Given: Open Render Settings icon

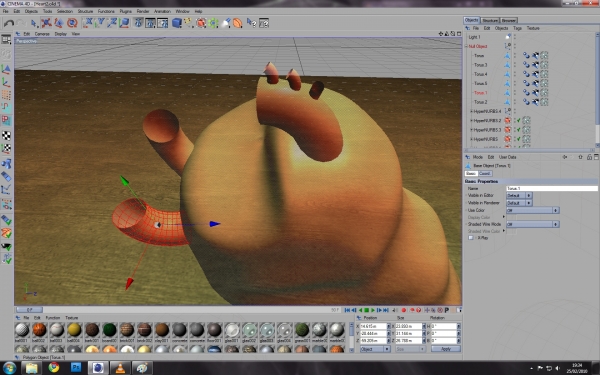Looking at the screenshot, I should (162, 23).
